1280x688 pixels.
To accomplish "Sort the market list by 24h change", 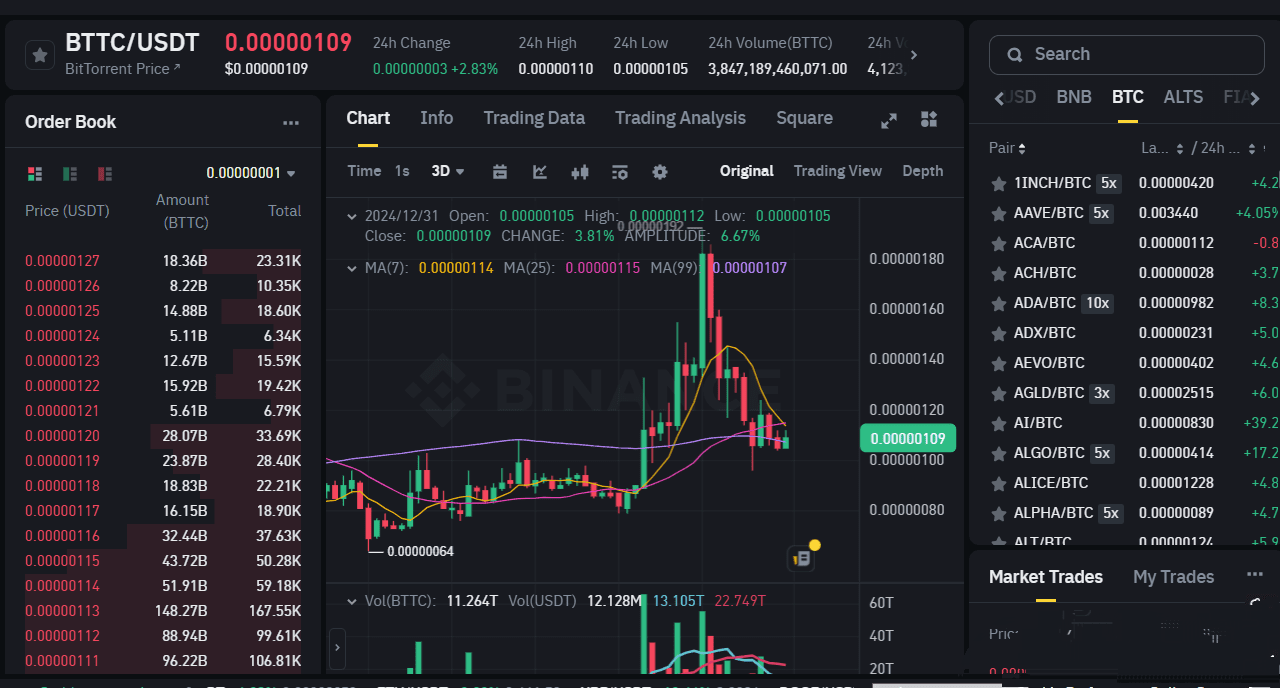I will click(1229, 148).
